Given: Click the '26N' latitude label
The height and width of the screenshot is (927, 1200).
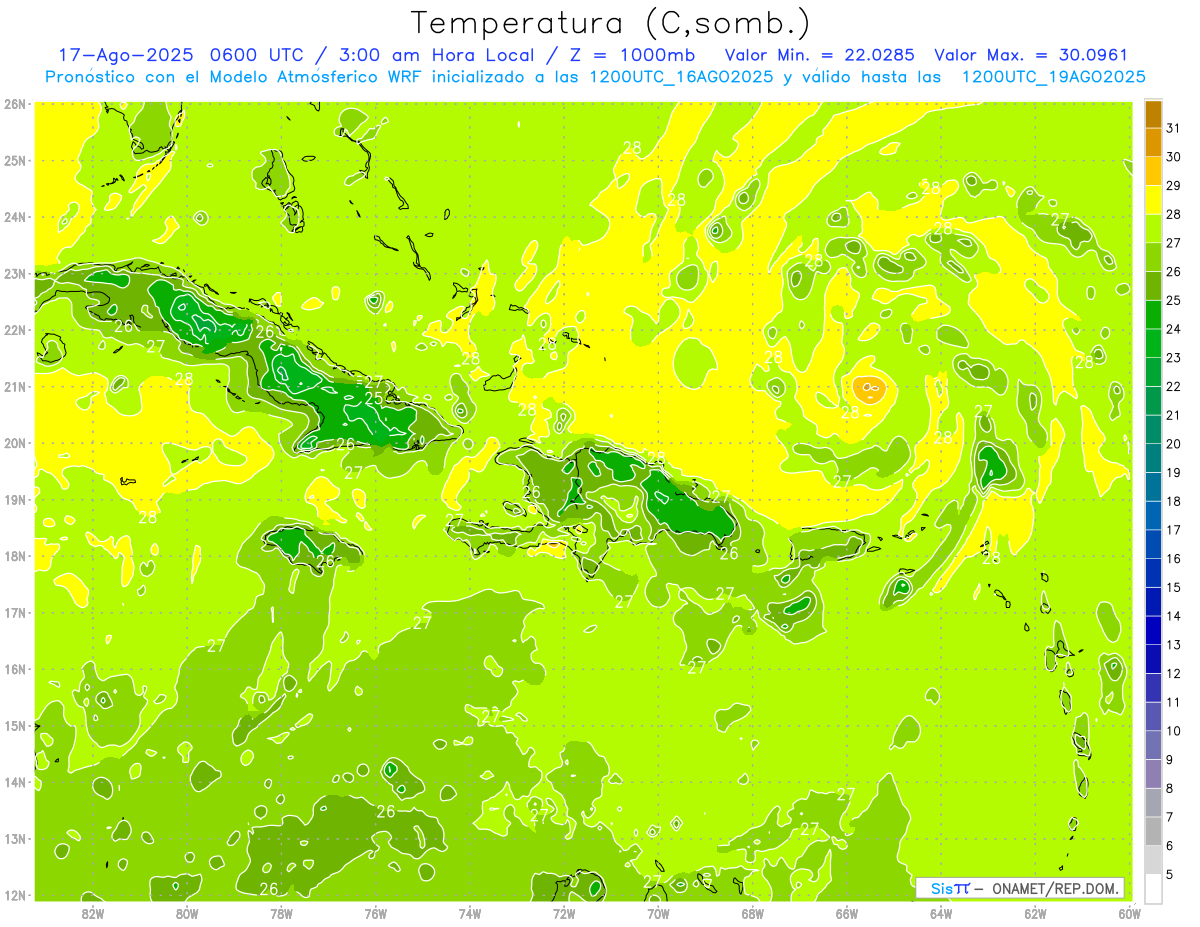Looking at the screenshot, I should (x=16, y=104).
